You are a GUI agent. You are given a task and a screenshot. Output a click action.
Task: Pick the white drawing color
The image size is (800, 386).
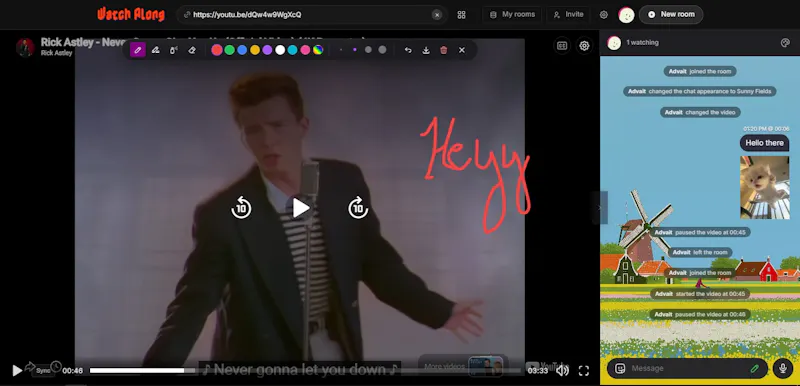point(280,50)
